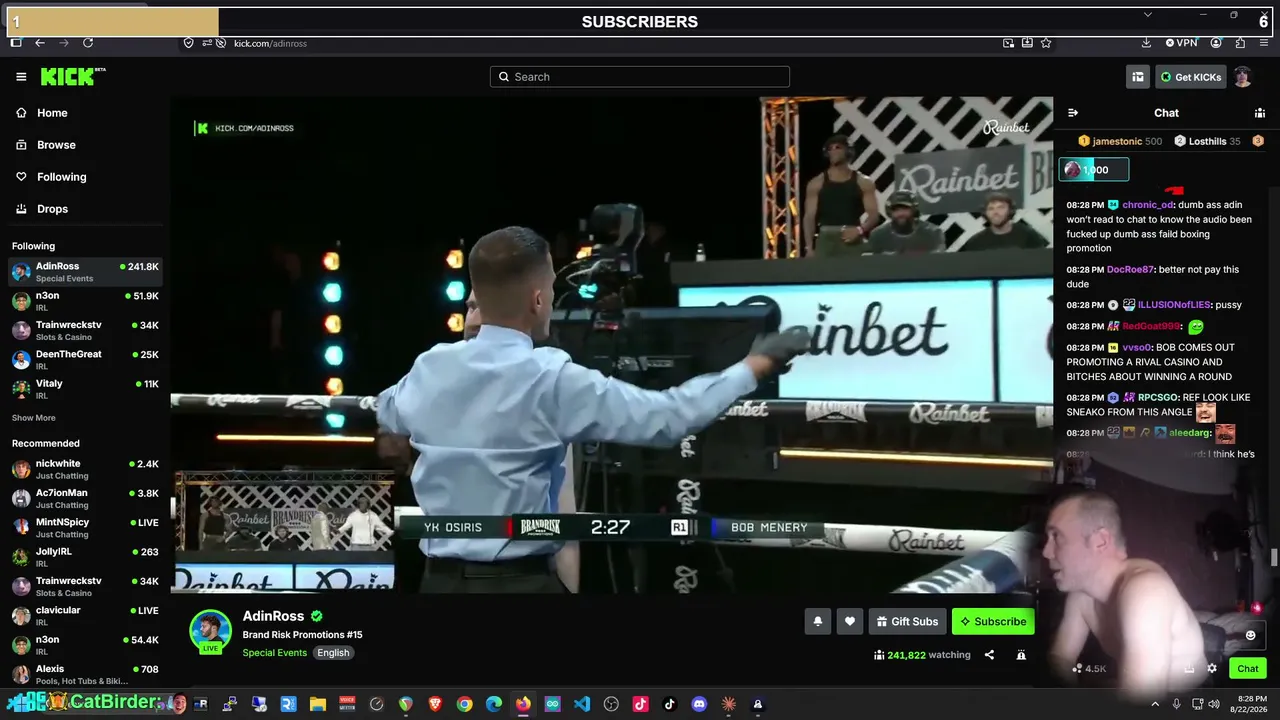Open chat settings gear
The height and width of the screenshot is (720, 1280).
click(x=1212, y=668)
